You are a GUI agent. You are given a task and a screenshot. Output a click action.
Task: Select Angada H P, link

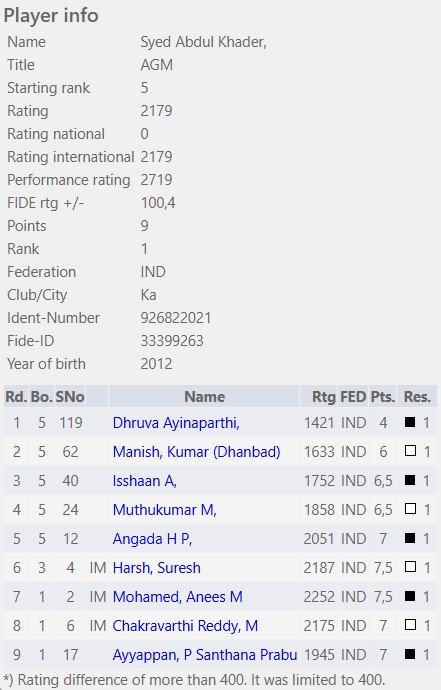click(152, 539)
